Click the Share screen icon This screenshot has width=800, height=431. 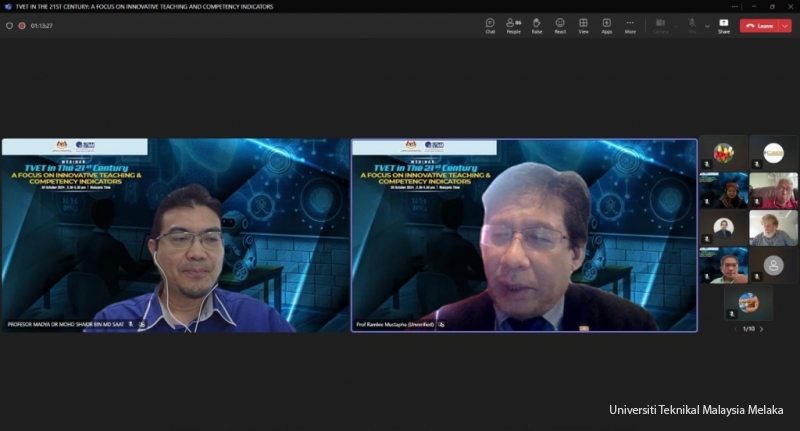[x=723, y=25]
